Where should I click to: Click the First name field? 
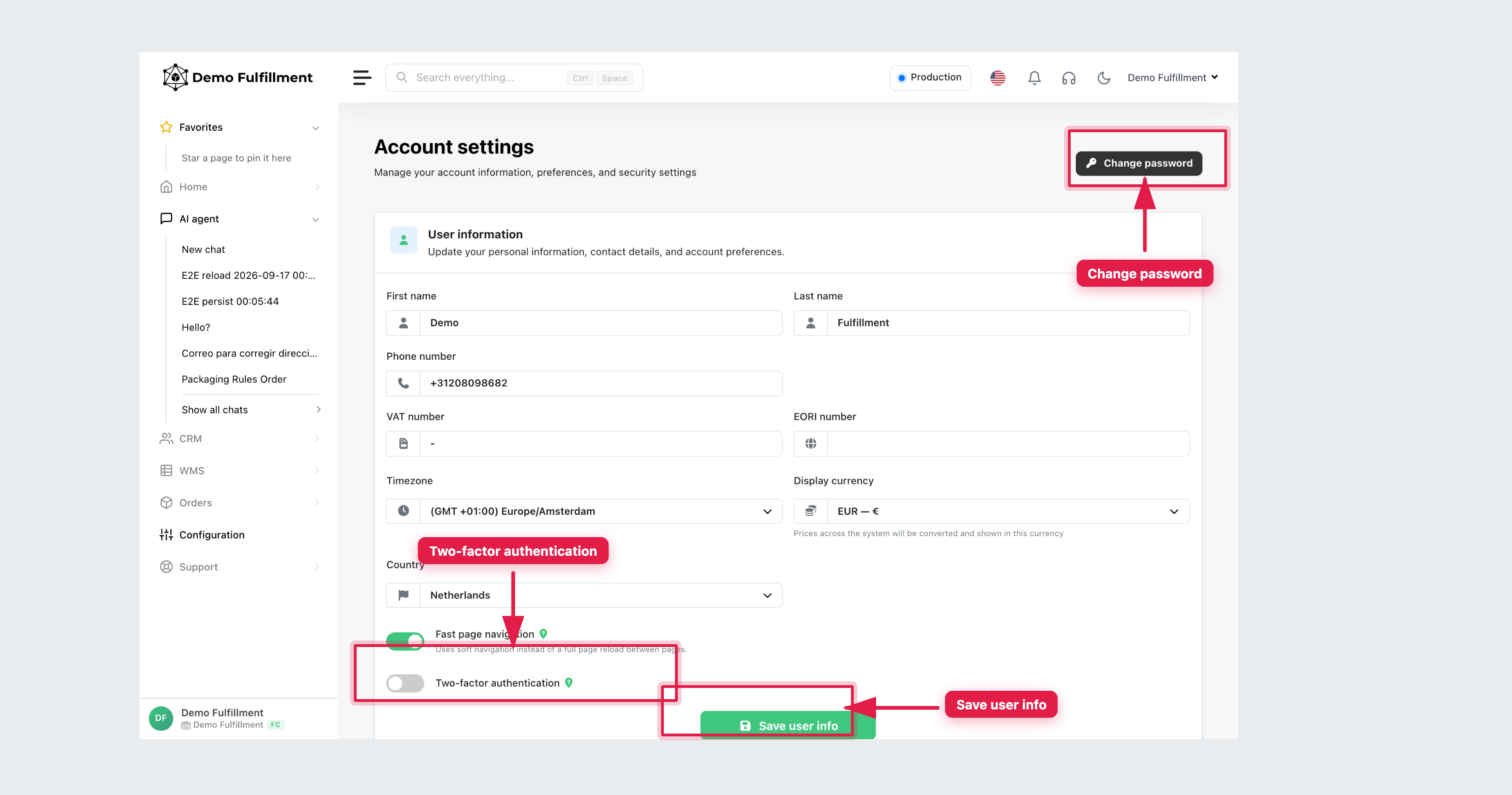pos(584,323)
